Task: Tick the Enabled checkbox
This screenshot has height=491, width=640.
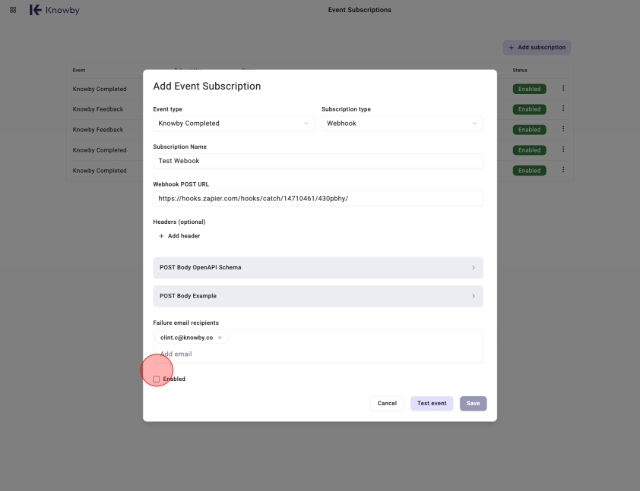Action: 157,379
